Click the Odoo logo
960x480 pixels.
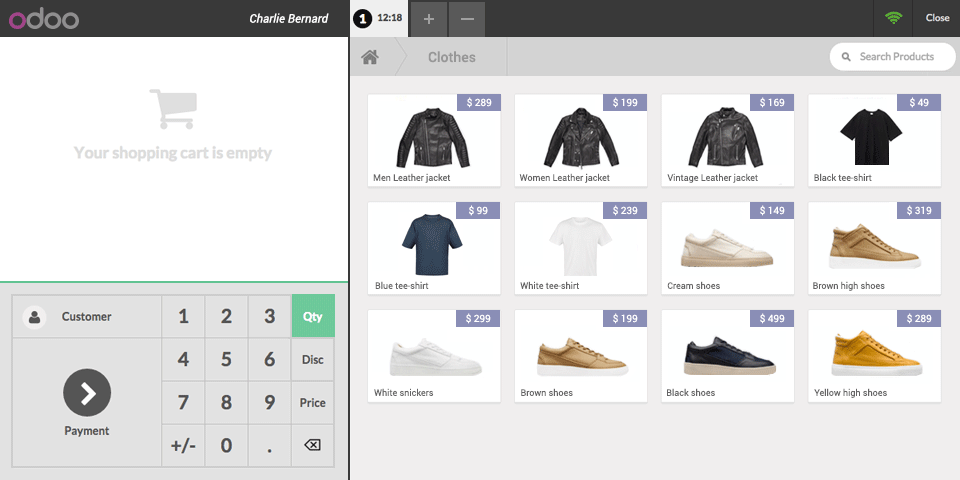tap(44, 20)
